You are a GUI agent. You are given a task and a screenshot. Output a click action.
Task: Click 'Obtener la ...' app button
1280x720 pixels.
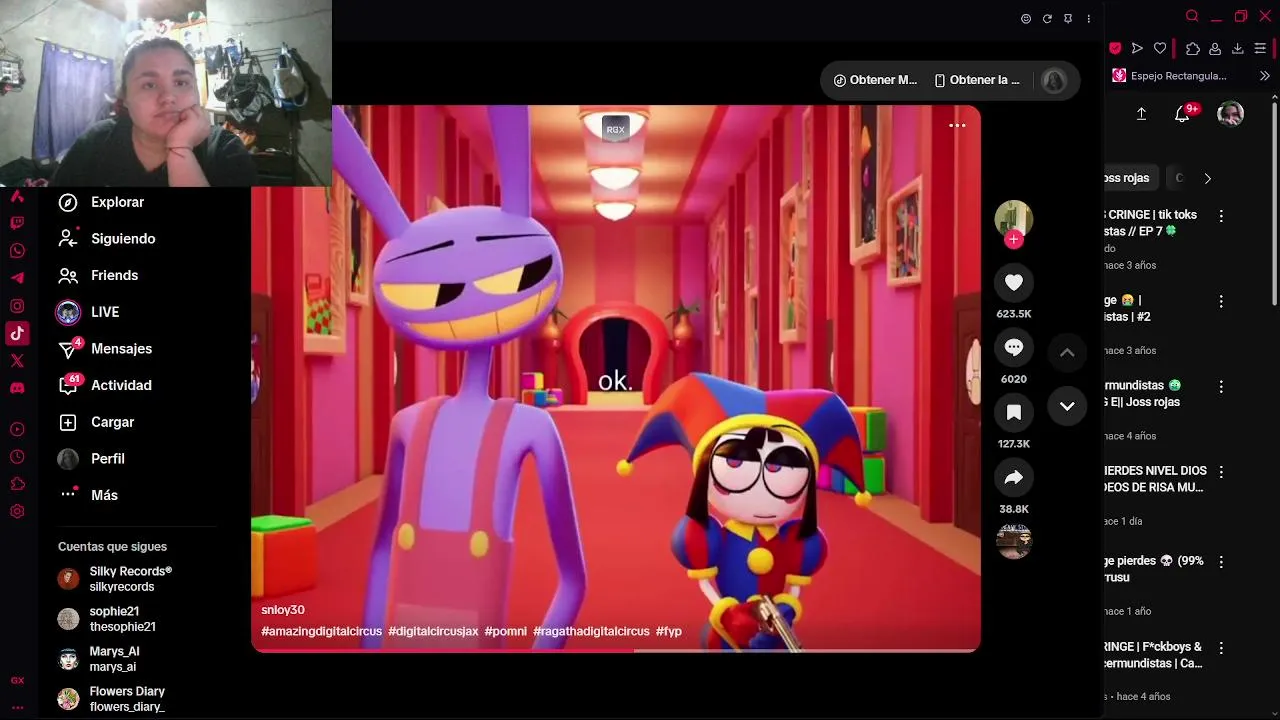977,80
